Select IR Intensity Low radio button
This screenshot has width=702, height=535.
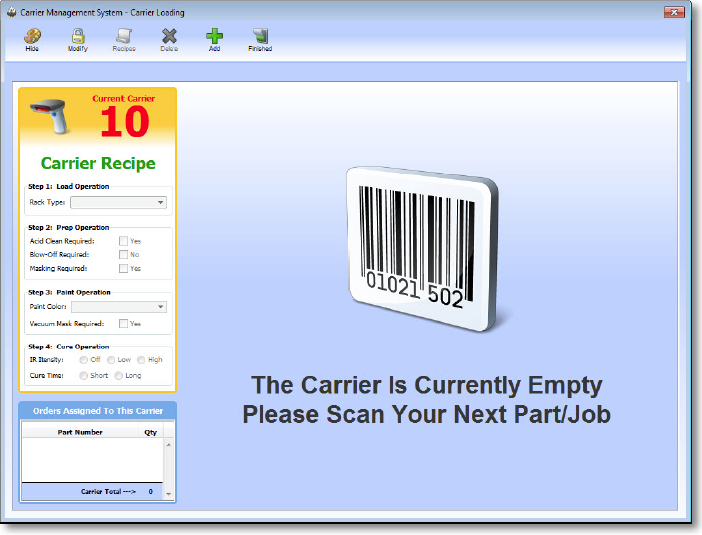pyautogui.click(x=111, y=360)
